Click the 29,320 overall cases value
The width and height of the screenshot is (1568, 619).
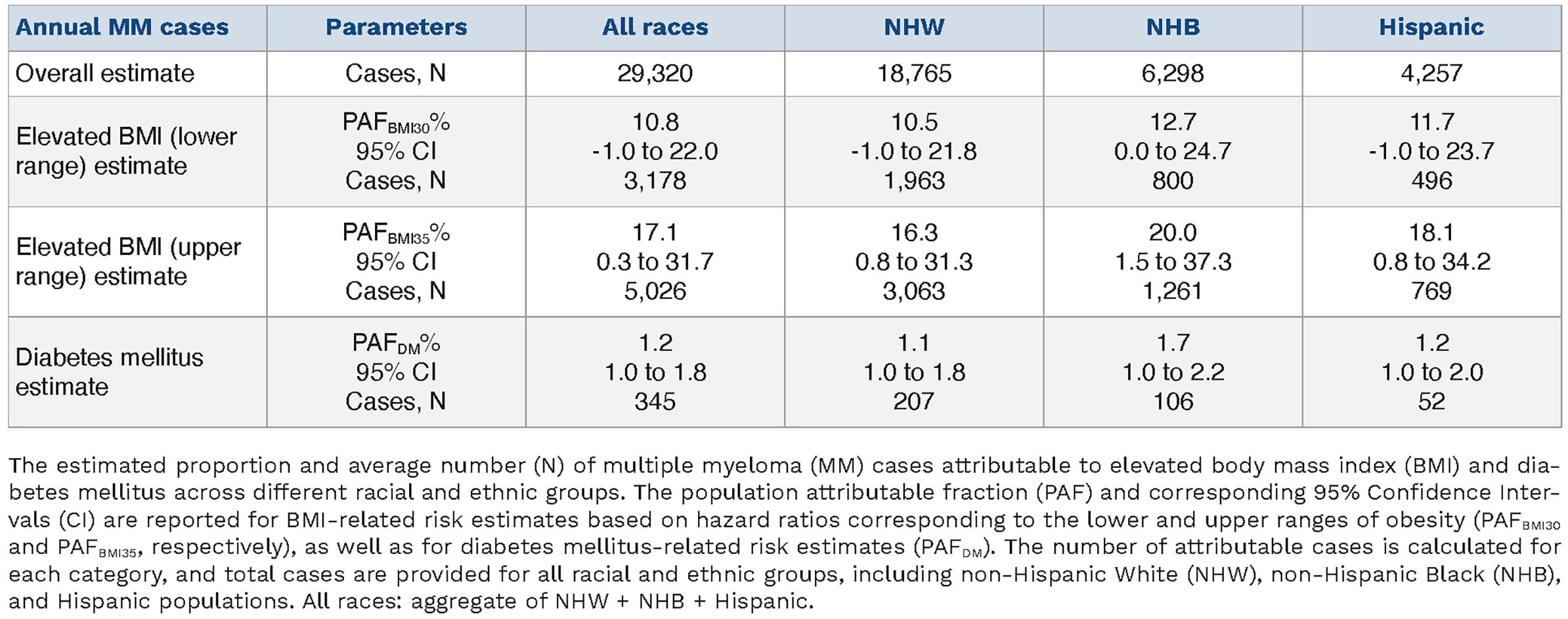tap(655, 73)
